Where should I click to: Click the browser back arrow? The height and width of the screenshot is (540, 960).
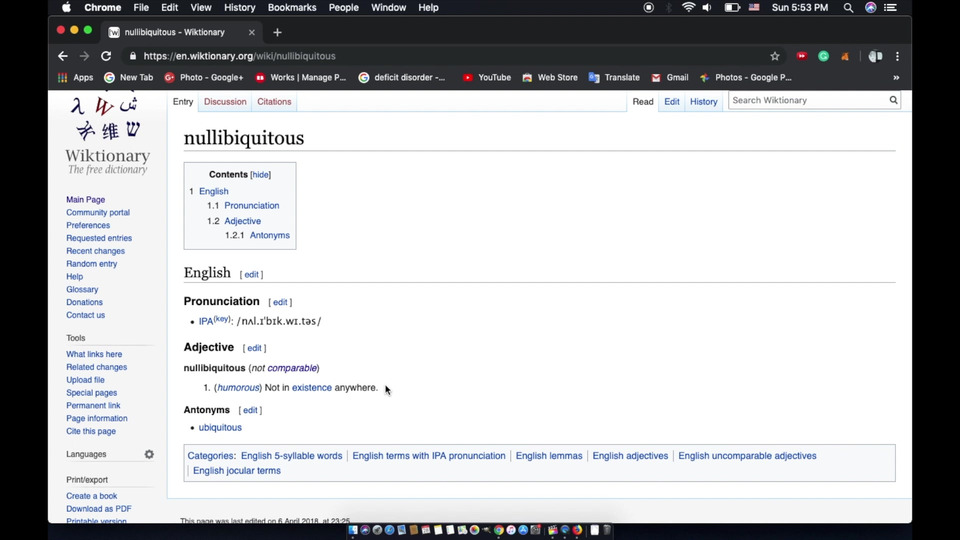(x=62, y=56)
